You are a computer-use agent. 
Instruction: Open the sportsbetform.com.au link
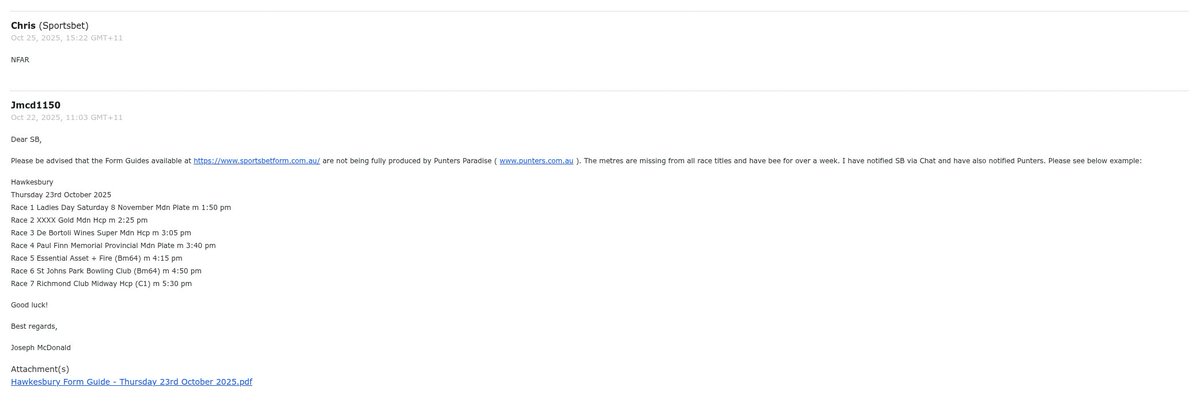pos(257,160)
